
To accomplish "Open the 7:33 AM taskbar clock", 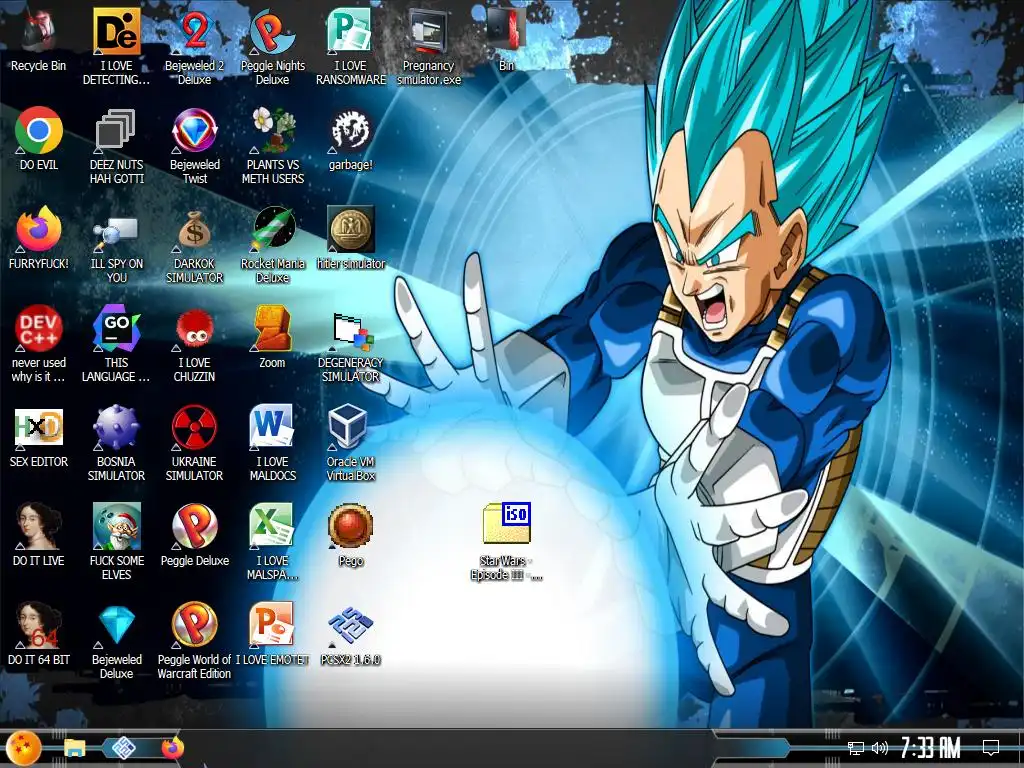I will pos(931,748).
